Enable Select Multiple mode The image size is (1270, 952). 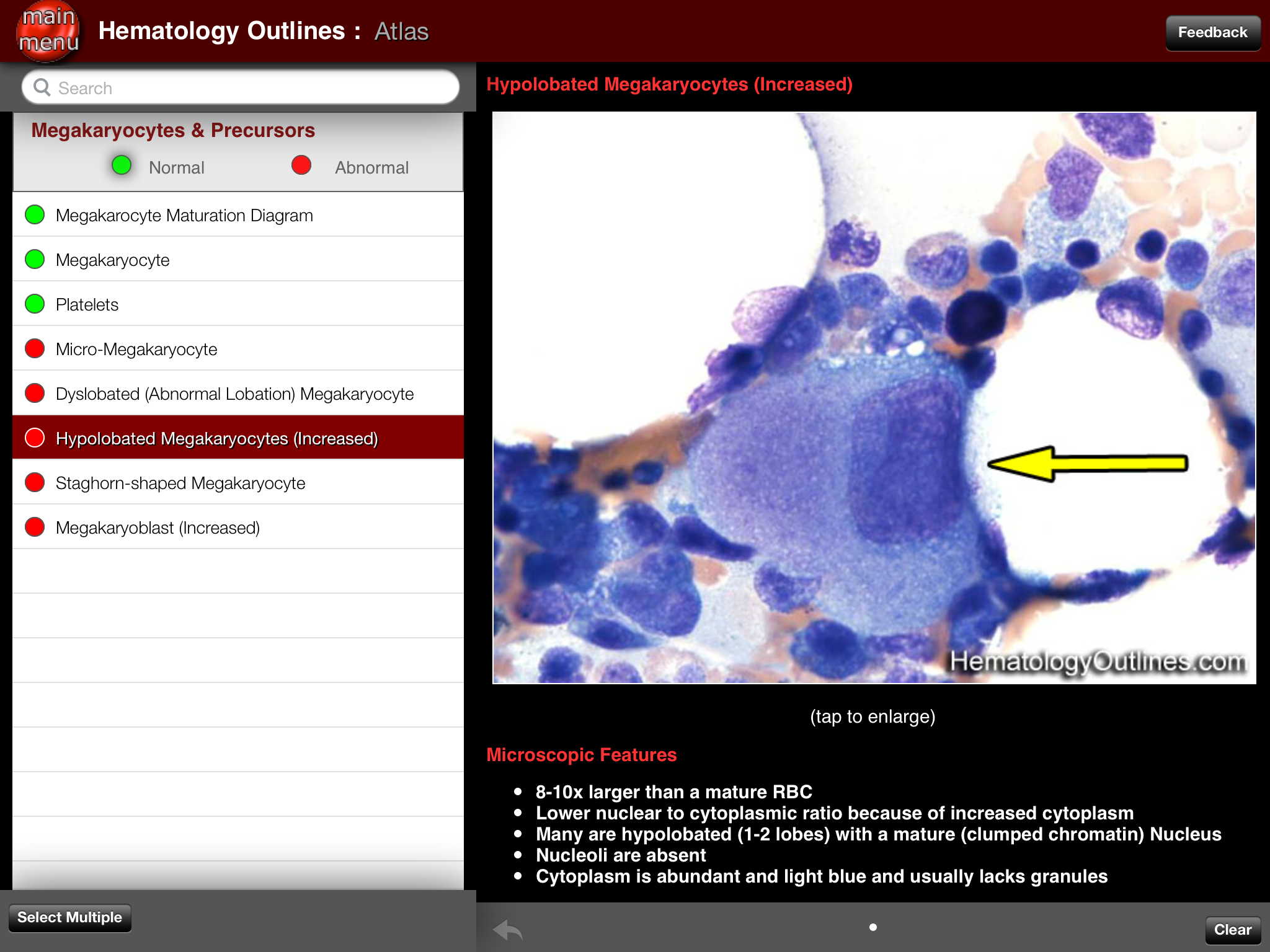coord(70,917)
